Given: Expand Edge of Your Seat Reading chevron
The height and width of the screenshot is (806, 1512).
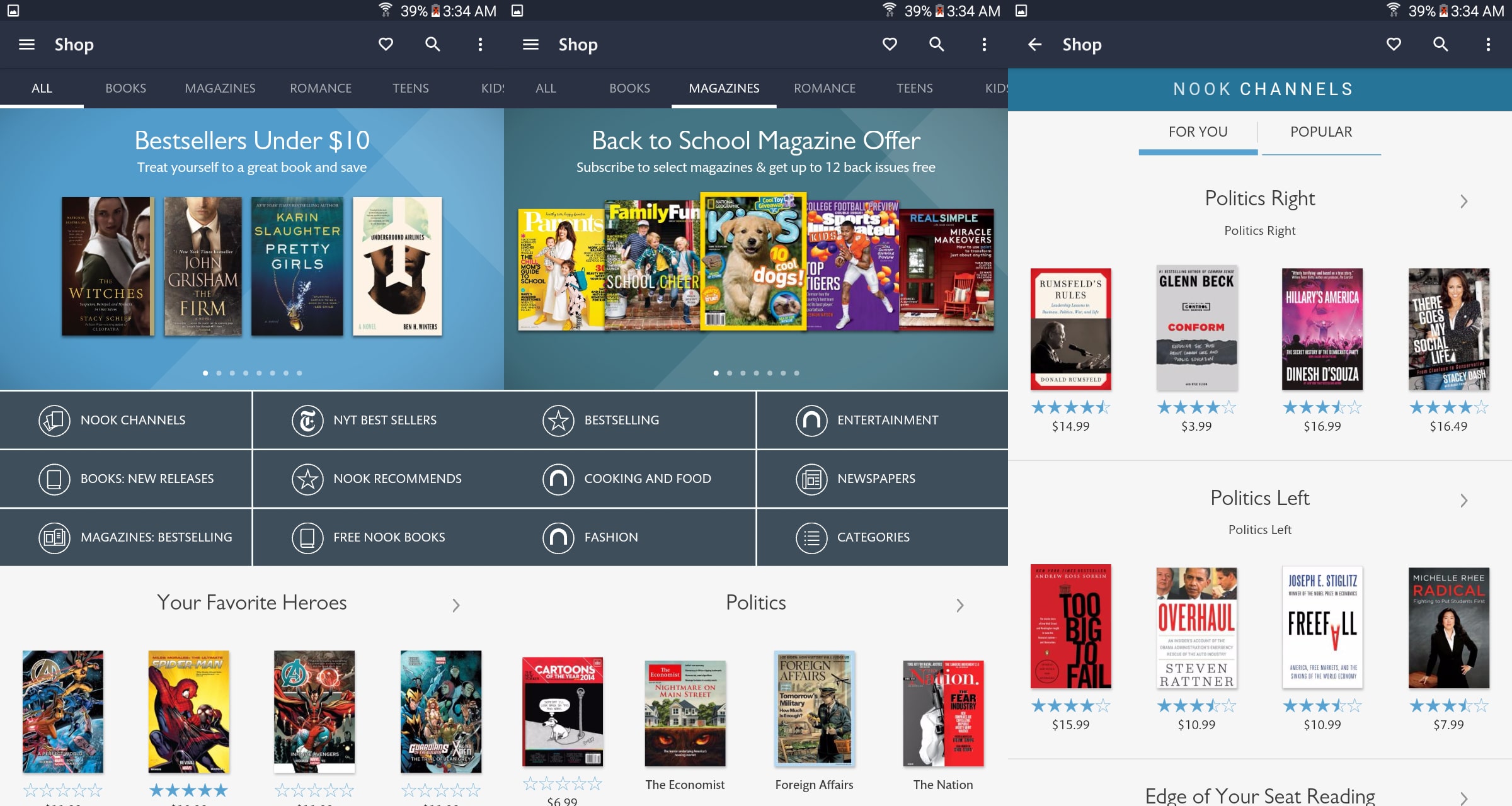Looking at the screenshot, I should (1464, 798).
